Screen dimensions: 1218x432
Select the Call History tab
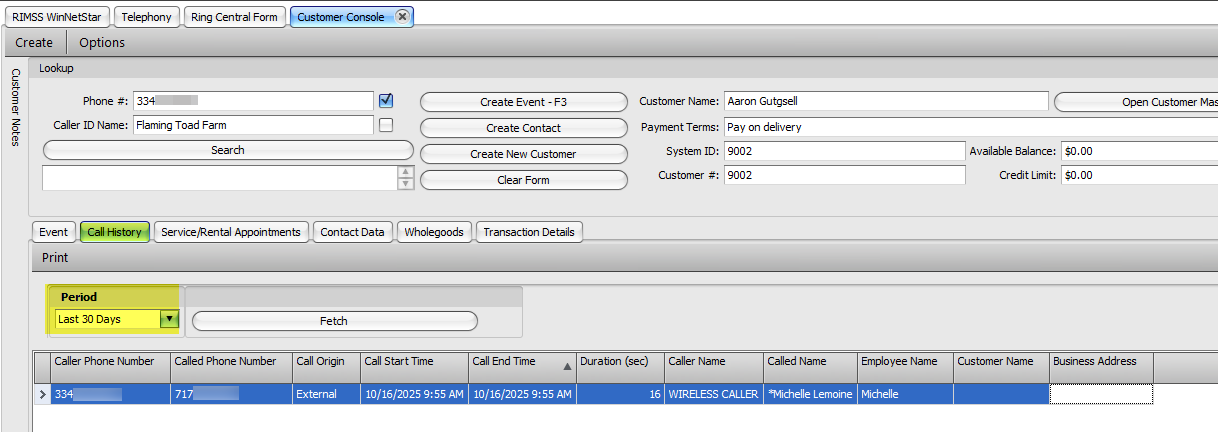[115, 232]
